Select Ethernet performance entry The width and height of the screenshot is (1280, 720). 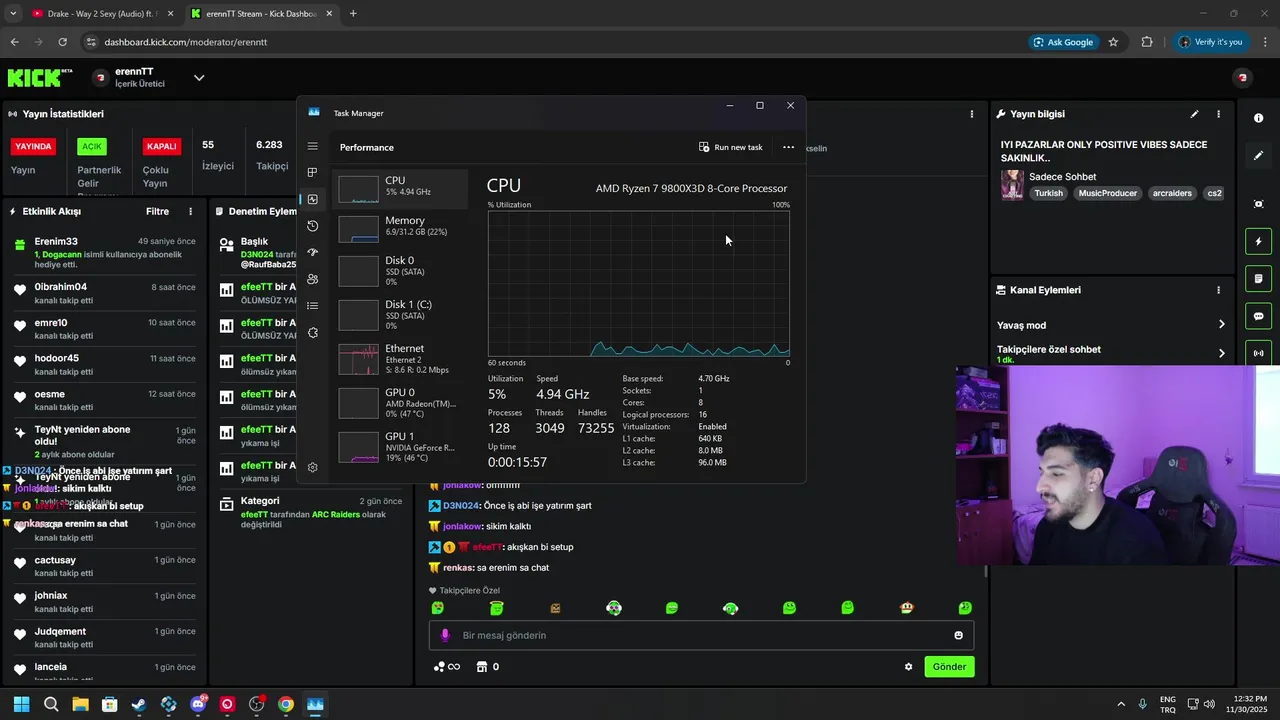(x=401, y=359)
